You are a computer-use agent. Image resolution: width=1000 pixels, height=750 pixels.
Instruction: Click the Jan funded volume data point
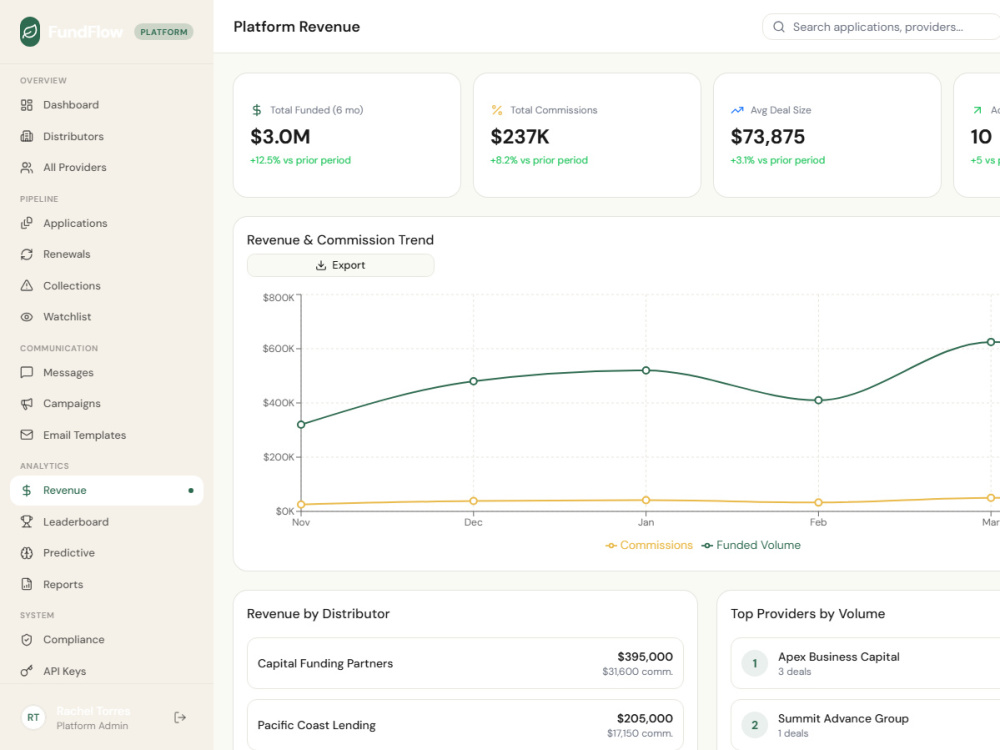coord(646,371)
